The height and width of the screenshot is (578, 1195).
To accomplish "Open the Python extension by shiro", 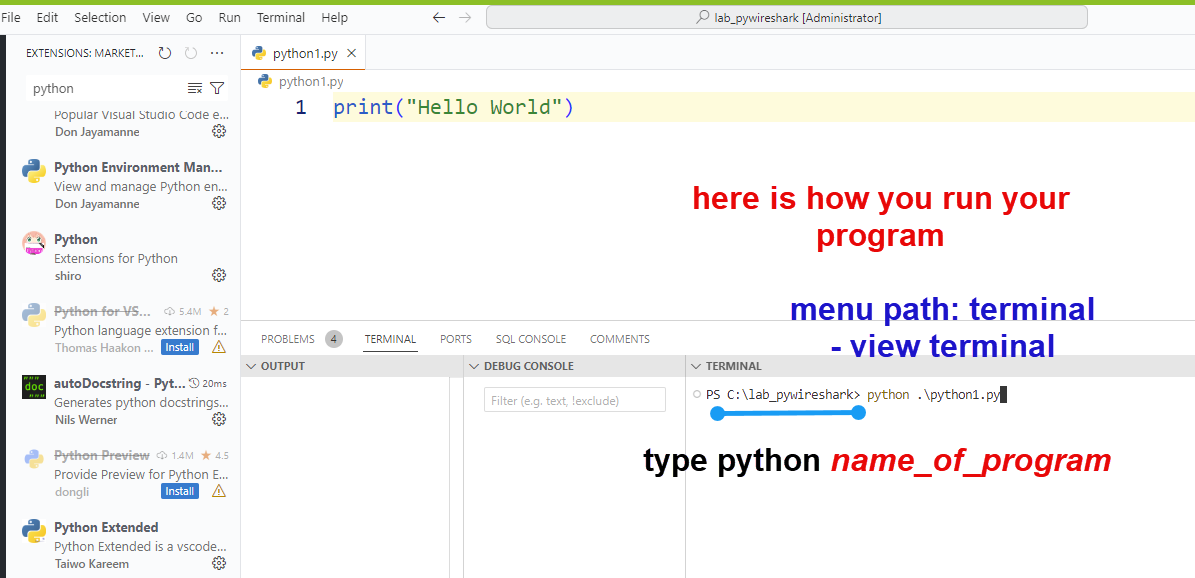I will click(124, 258).
